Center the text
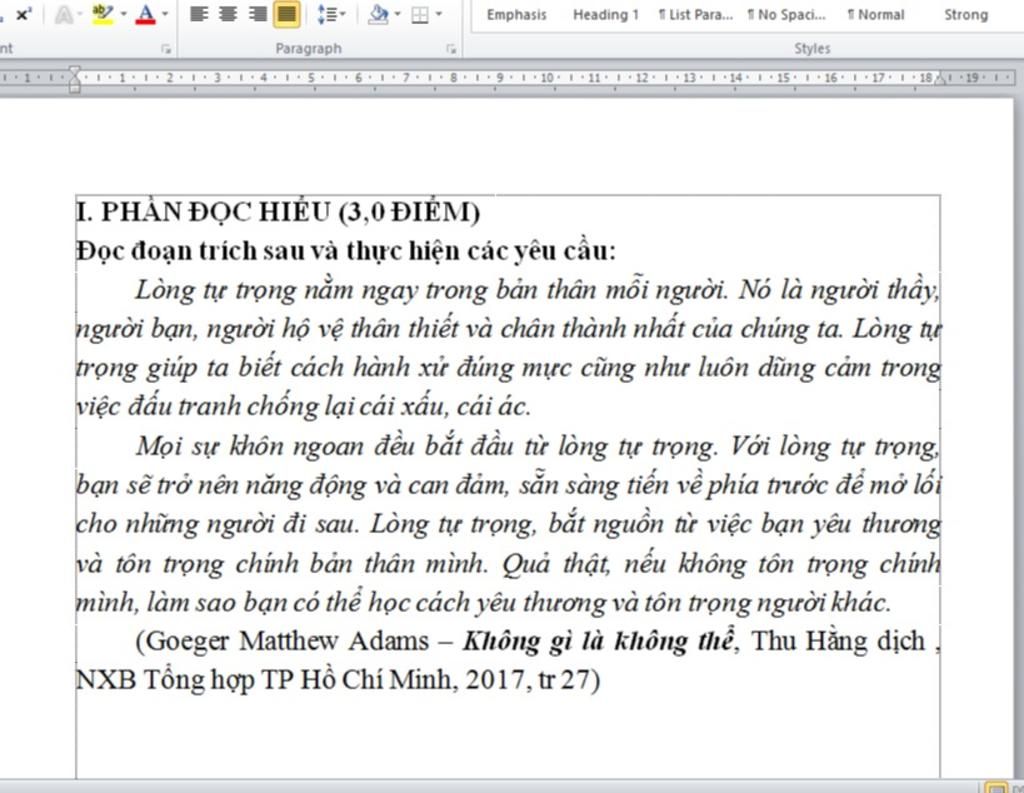1024x793 pixels. pos(228,14)
